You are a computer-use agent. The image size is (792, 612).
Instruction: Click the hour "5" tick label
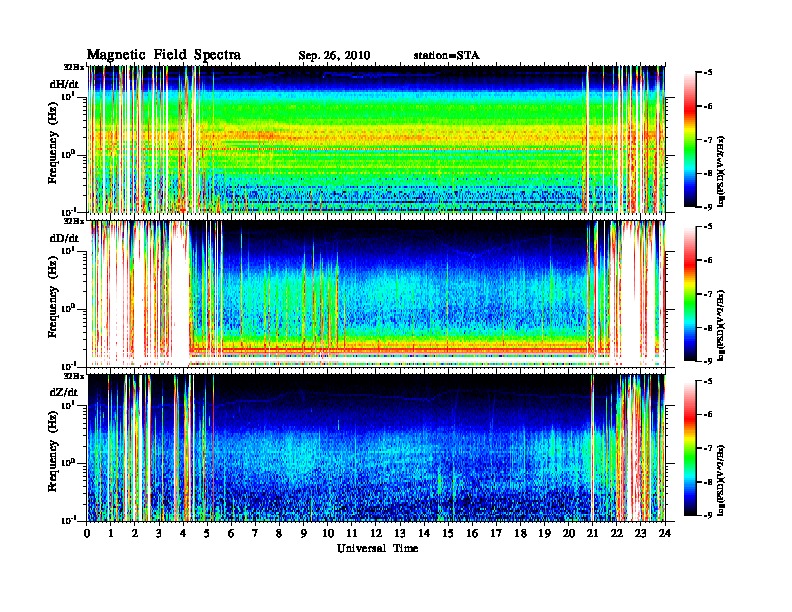click(207, 533)
